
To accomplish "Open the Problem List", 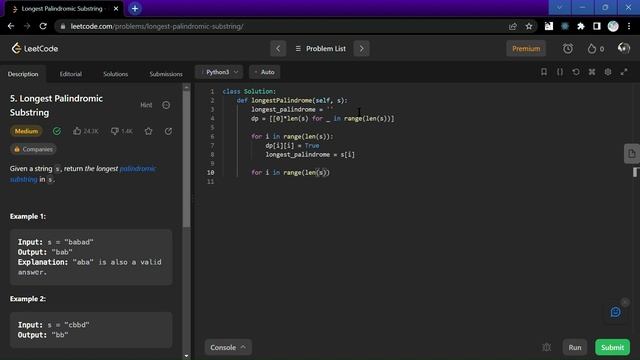I will pyautogui.click(x=320, y=49).
